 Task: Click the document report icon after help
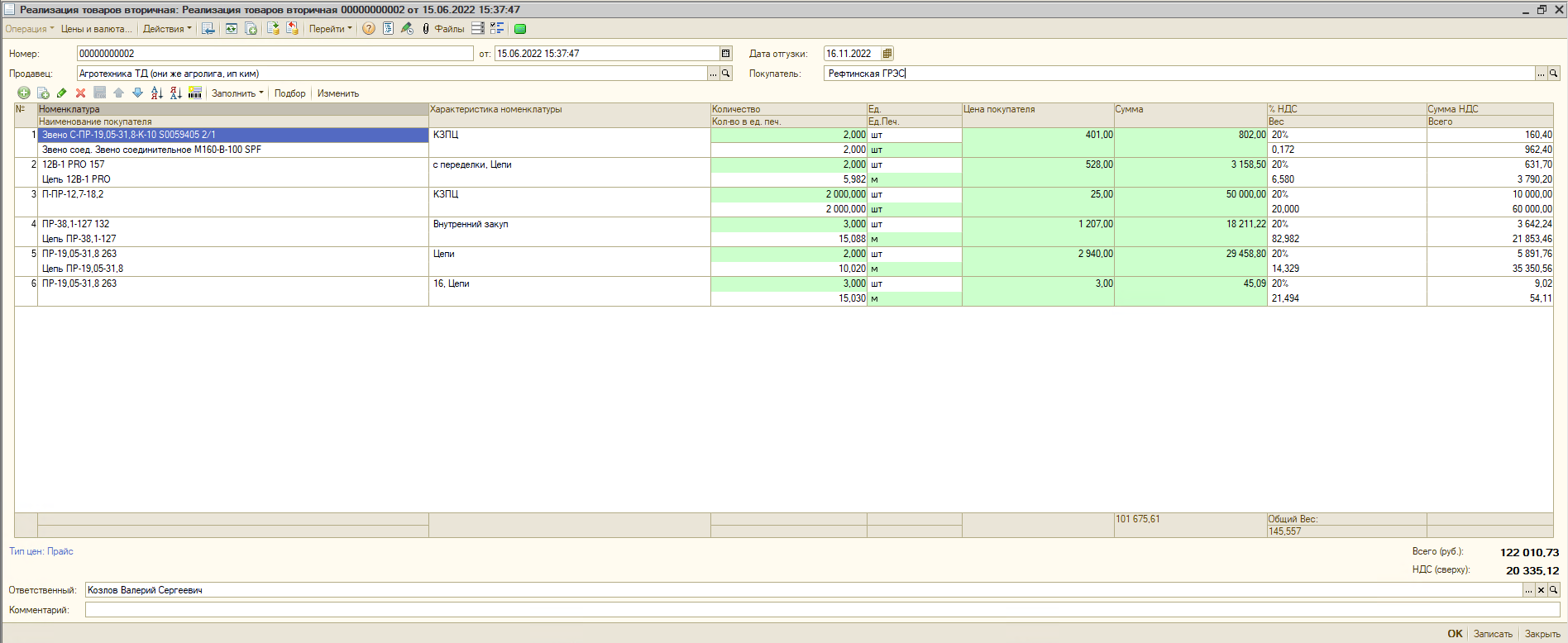[388, 29]
